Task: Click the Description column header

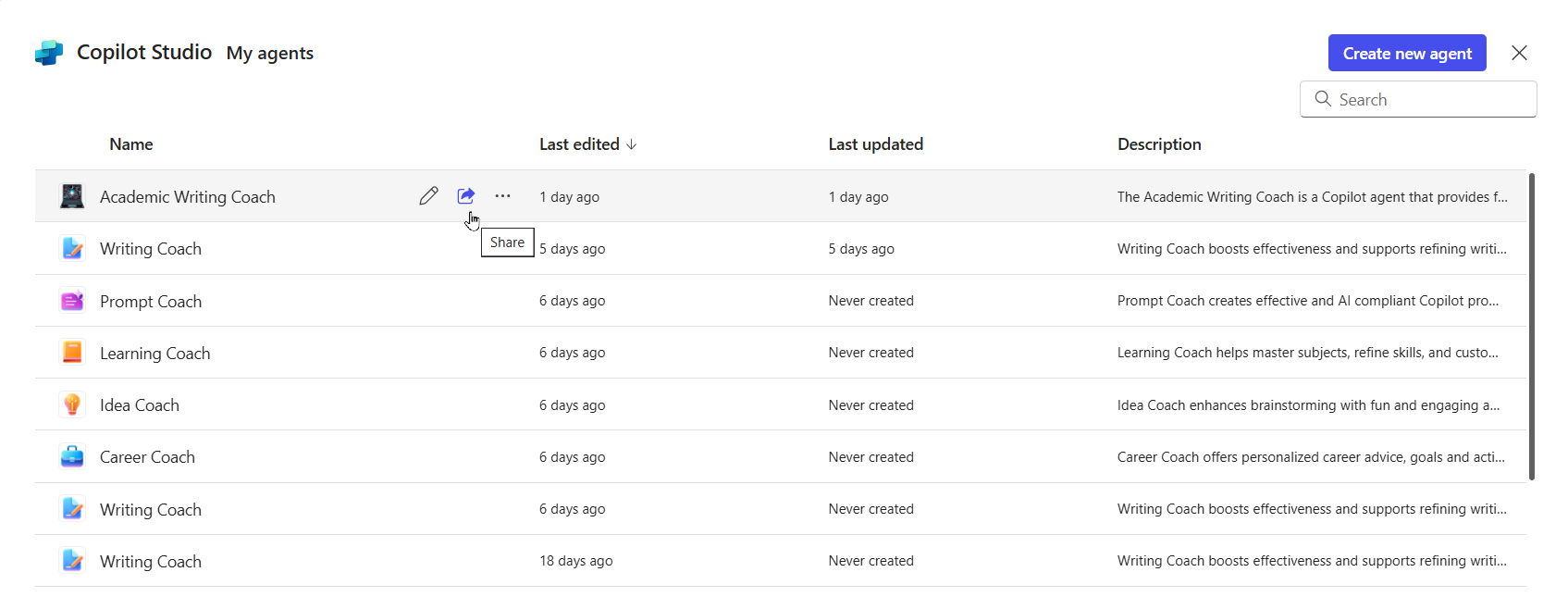Action: 1158,144
